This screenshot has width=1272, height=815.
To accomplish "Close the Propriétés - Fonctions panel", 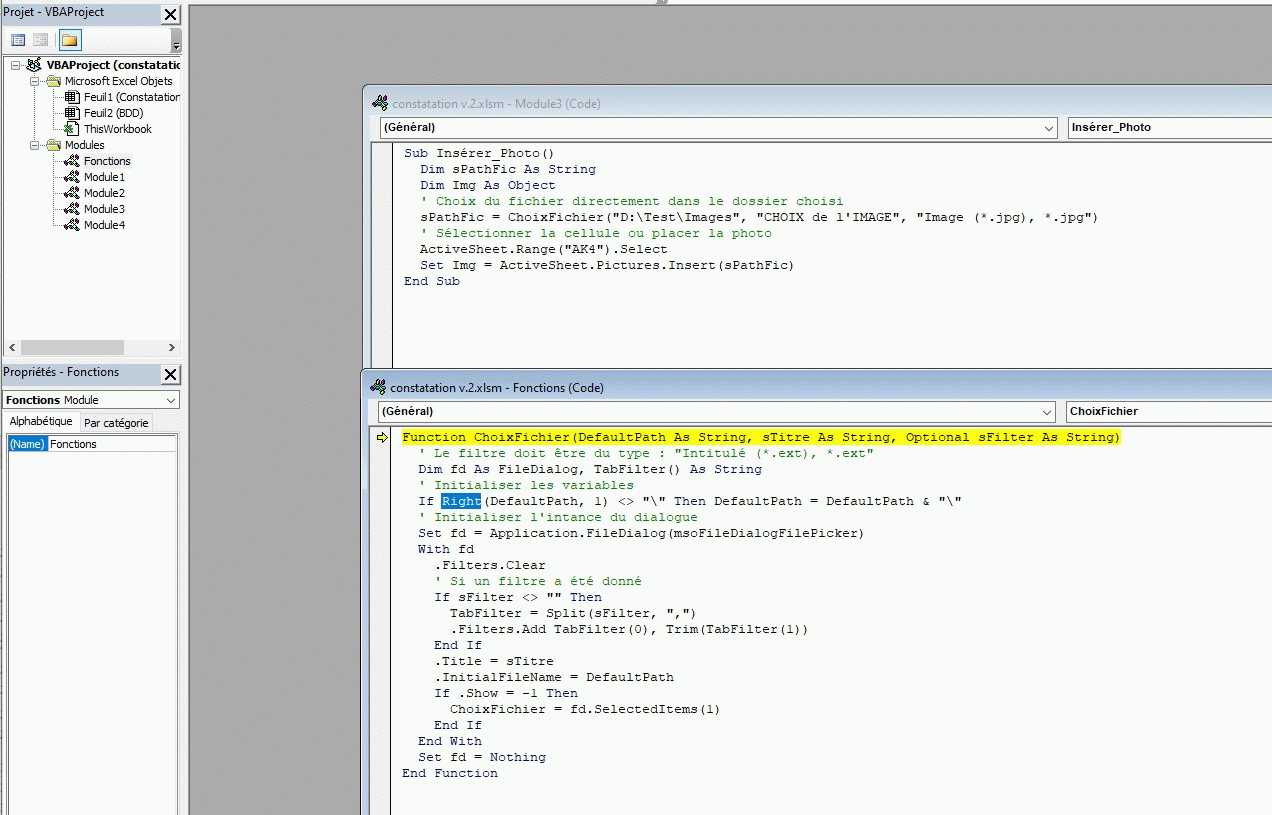I will 171,374.
